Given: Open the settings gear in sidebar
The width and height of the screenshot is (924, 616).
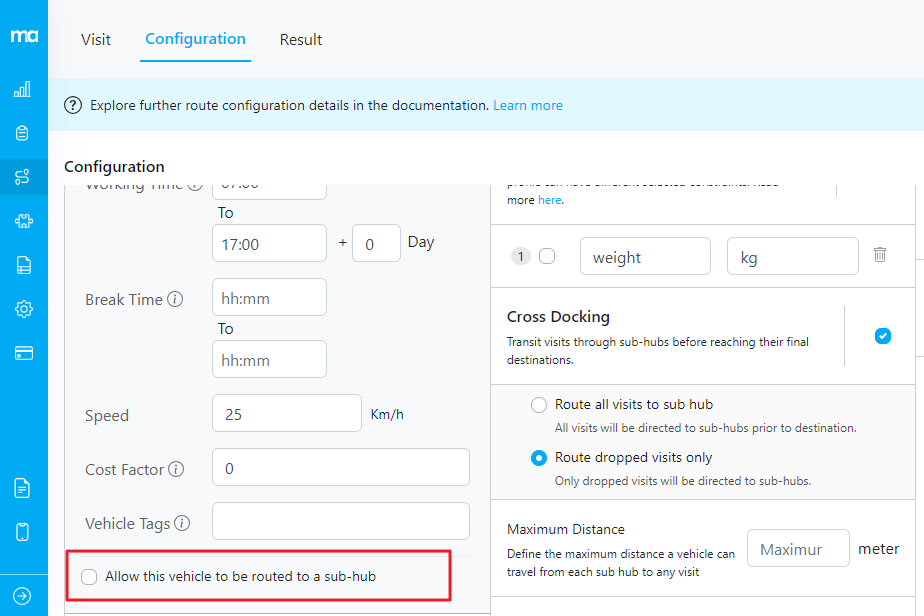Looking at the screenshot, I should (22, 309).
